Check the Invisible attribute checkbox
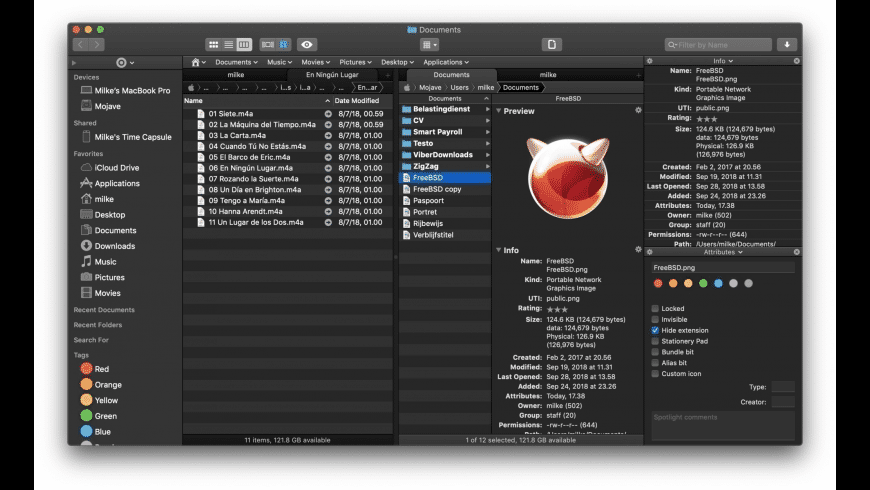Image resolution: width=870 pixels, height=490 pixels. tap(655, 319)
